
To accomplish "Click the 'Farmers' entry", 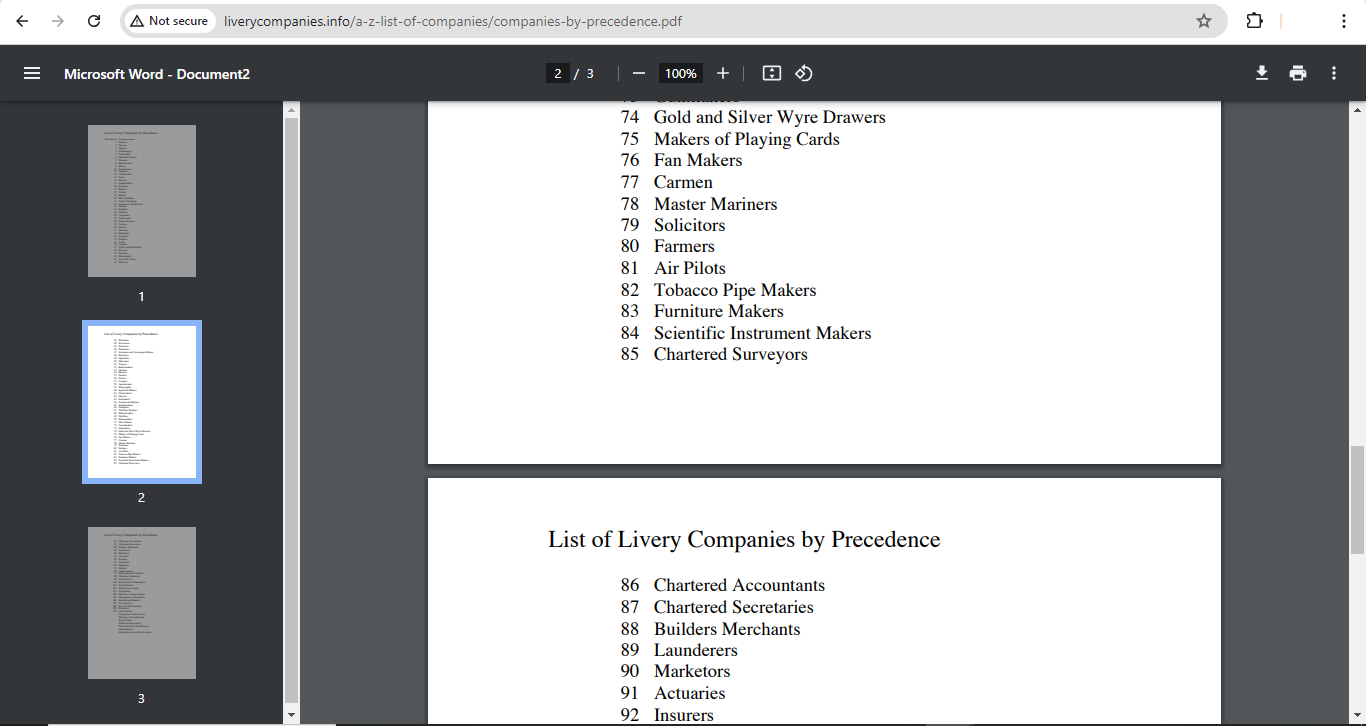I will pyautogui.click(x=684, y=246).
